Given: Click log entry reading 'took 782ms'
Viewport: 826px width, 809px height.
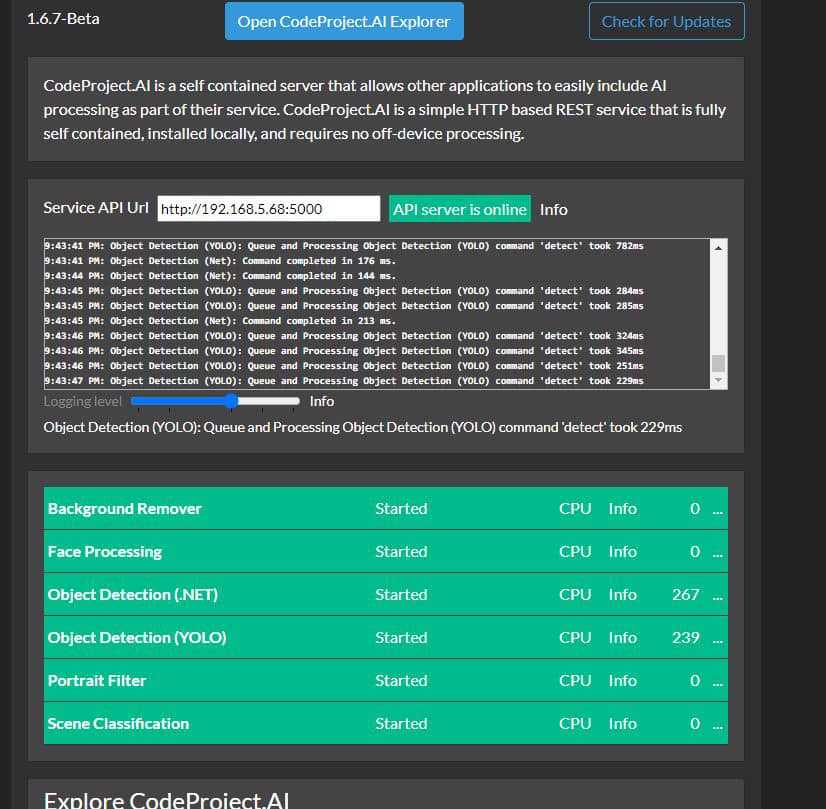Looking at the screenshot, I should pyautogui.click(x=344, y=246).
